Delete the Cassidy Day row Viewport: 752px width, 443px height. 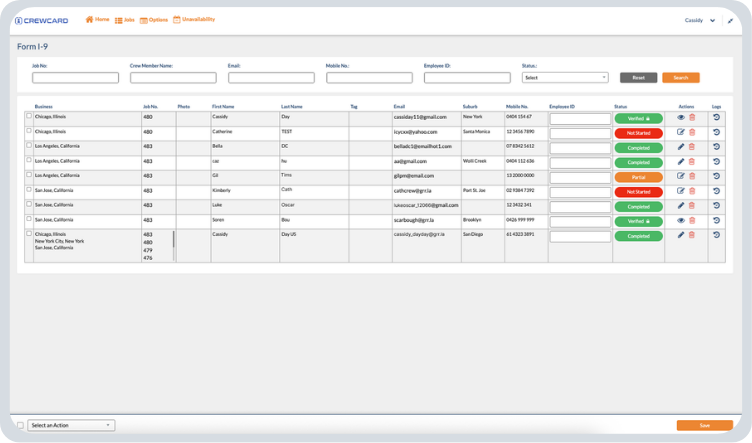692,117
